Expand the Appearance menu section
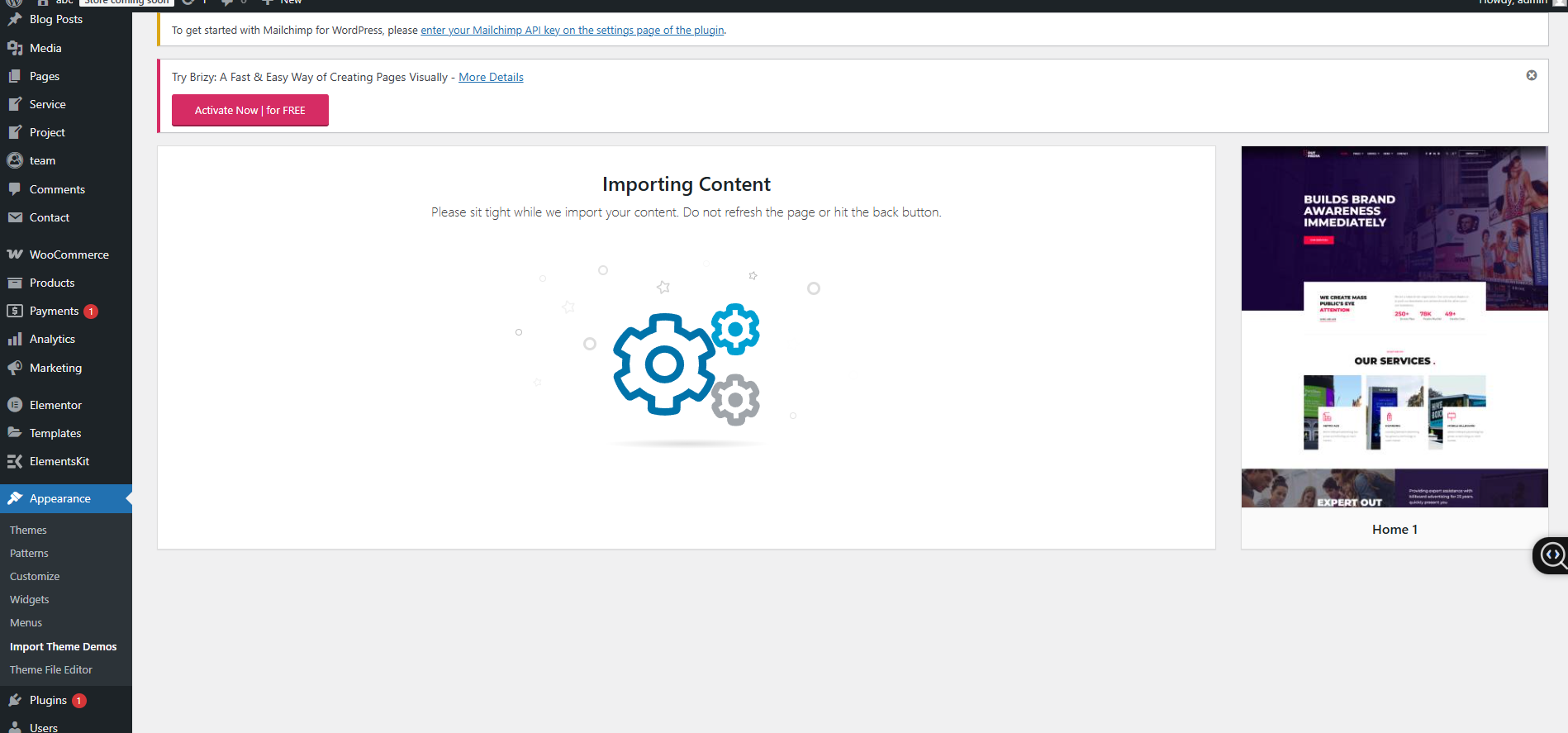This screenshot has width=1568, height=733. pos(59,498)
